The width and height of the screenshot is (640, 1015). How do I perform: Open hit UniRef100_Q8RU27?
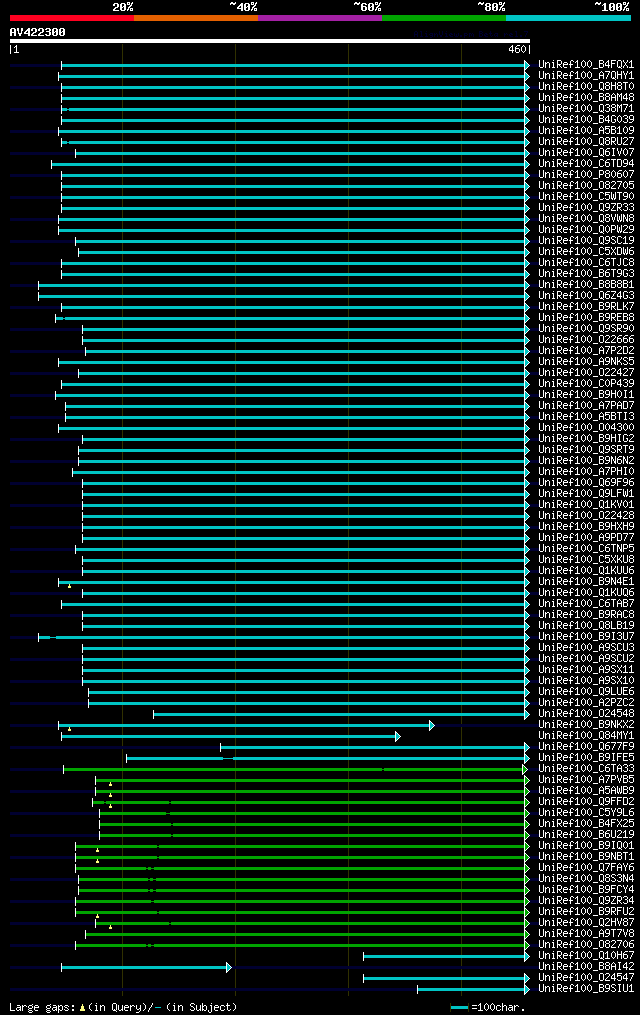(586, 142)
